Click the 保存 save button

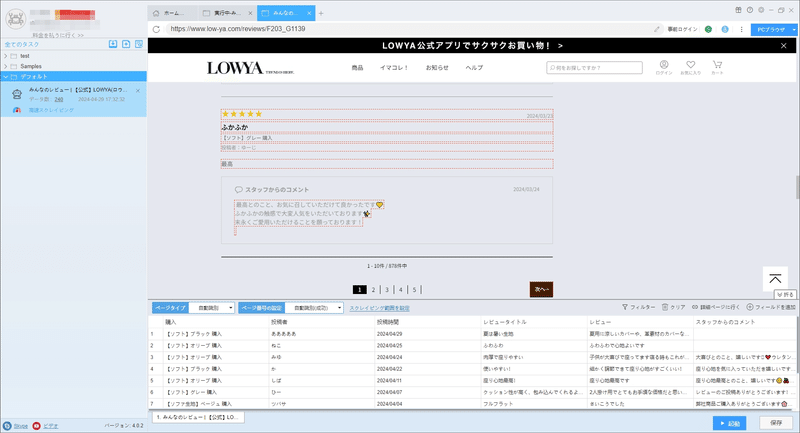pyautogui.click(x=776, y=423)
